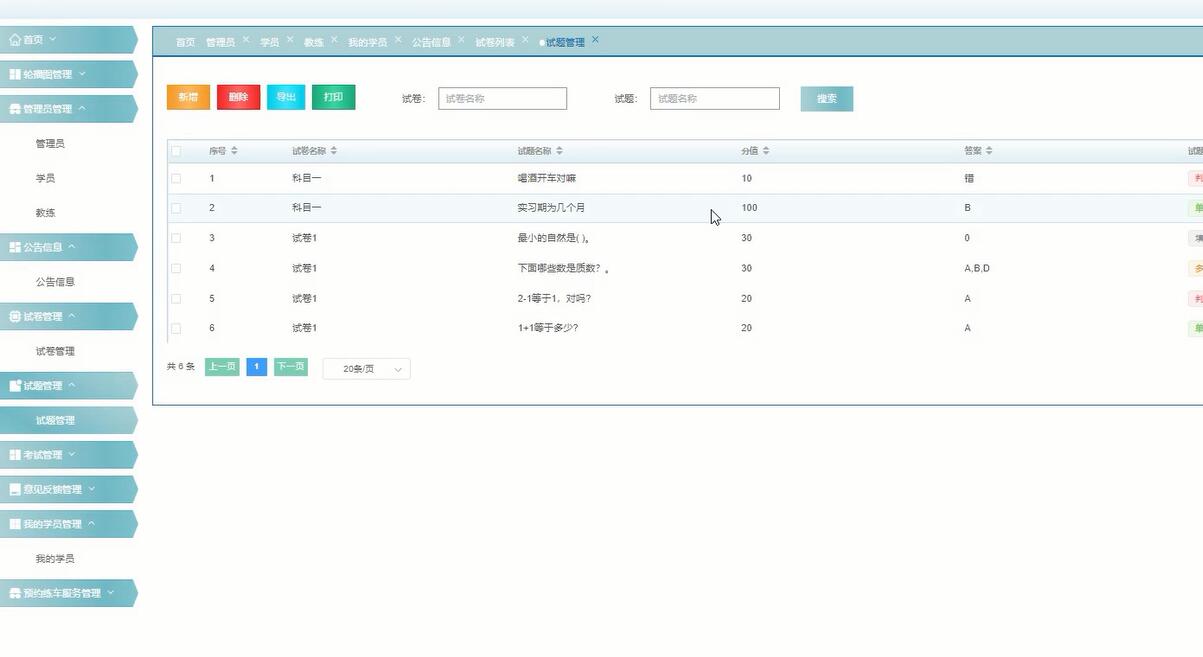Collapse 公告信息 section via its chevron
This screenshot has height=657, width=1203.
click(72, 247)
